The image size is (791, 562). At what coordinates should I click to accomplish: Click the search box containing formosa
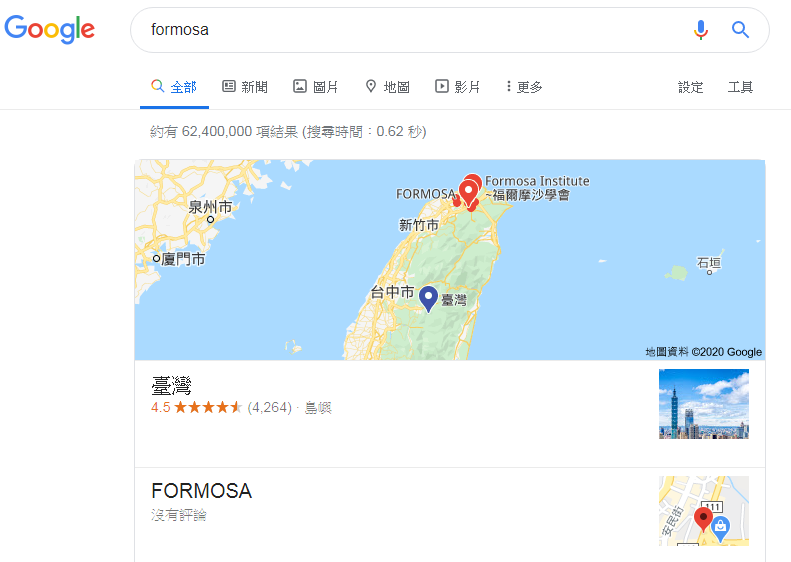(414, 30)
